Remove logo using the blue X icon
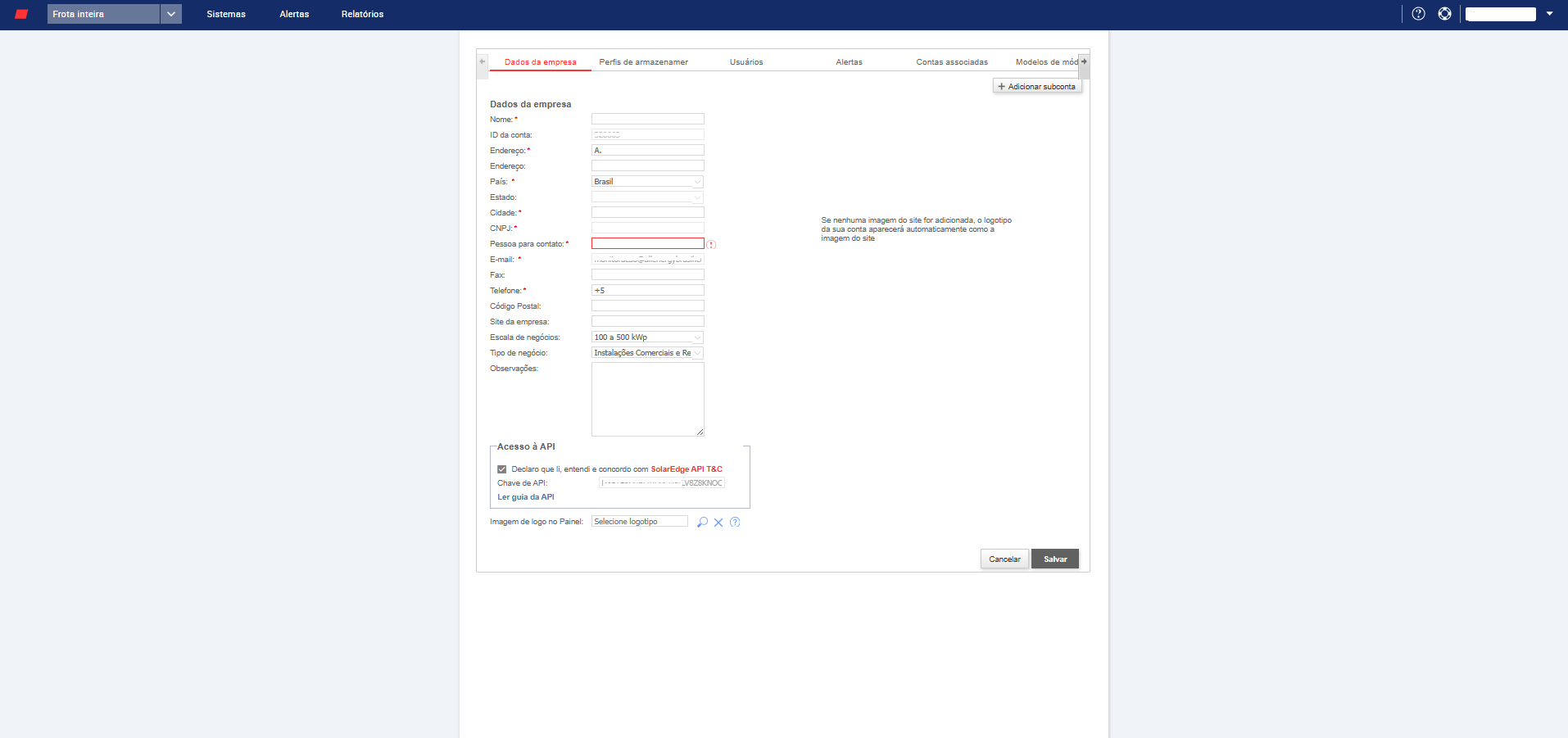Screen dimensions: 1568x738 tap(718, 523)
